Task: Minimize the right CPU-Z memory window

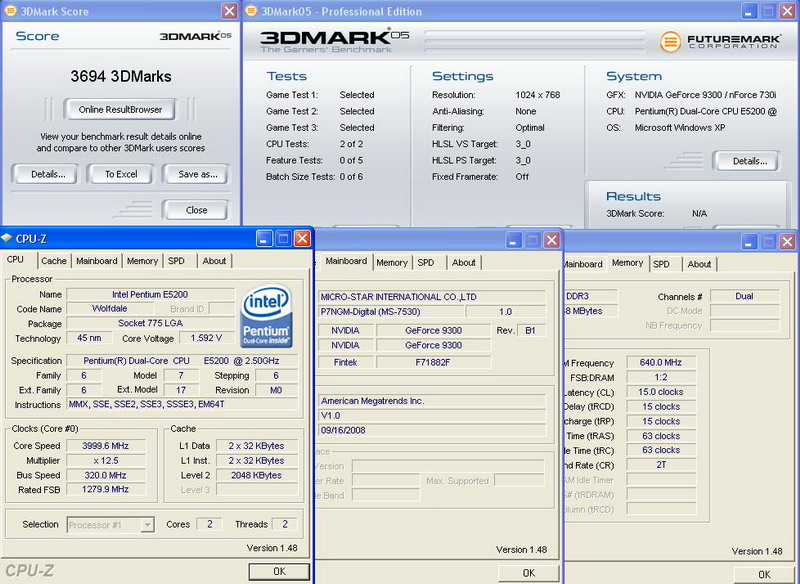Action: [x=749, y=241]
